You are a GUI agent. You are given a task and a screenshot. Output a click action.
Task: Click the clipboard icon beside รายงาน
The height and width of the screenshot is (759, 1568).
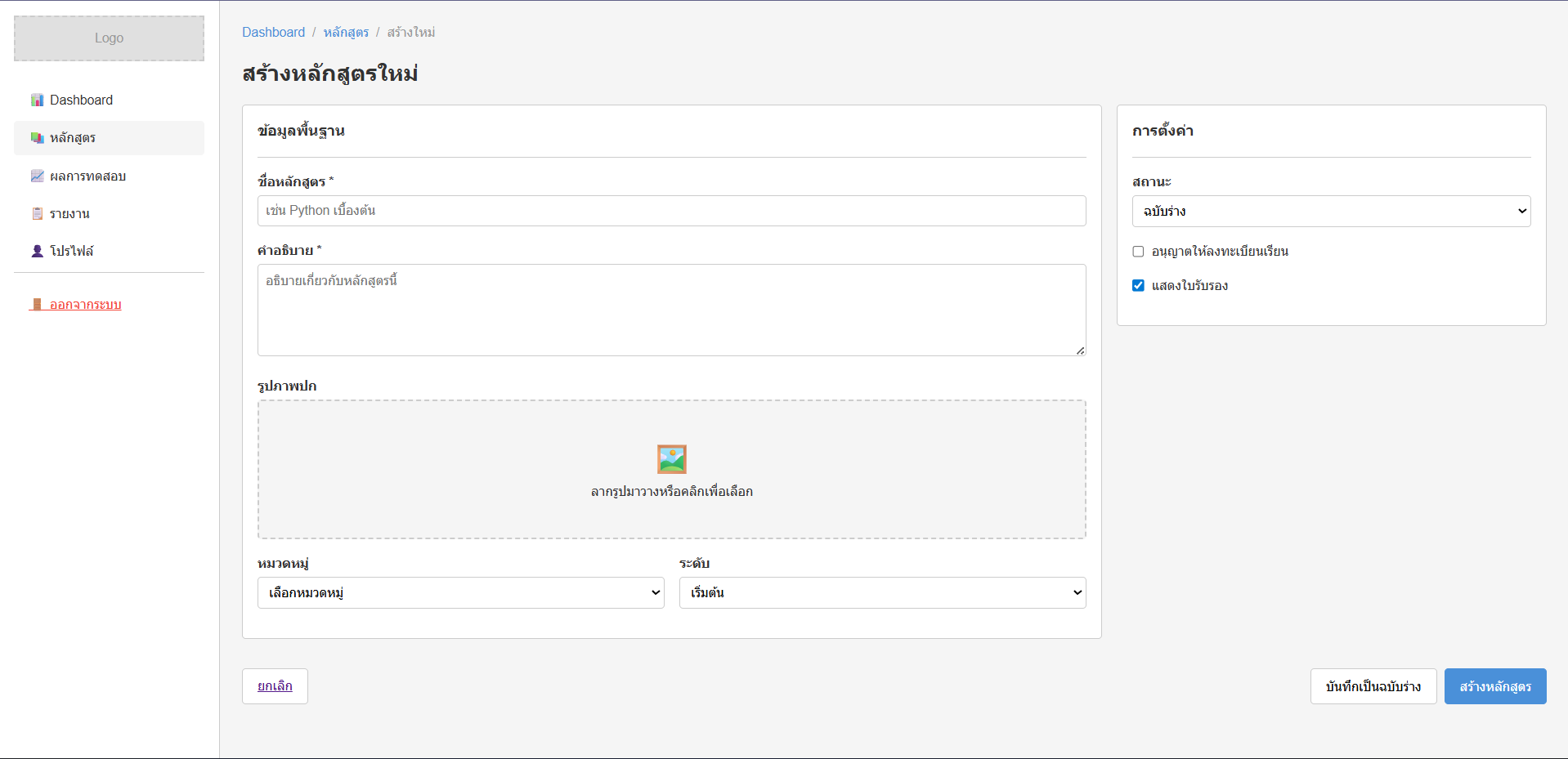[37, 214]
